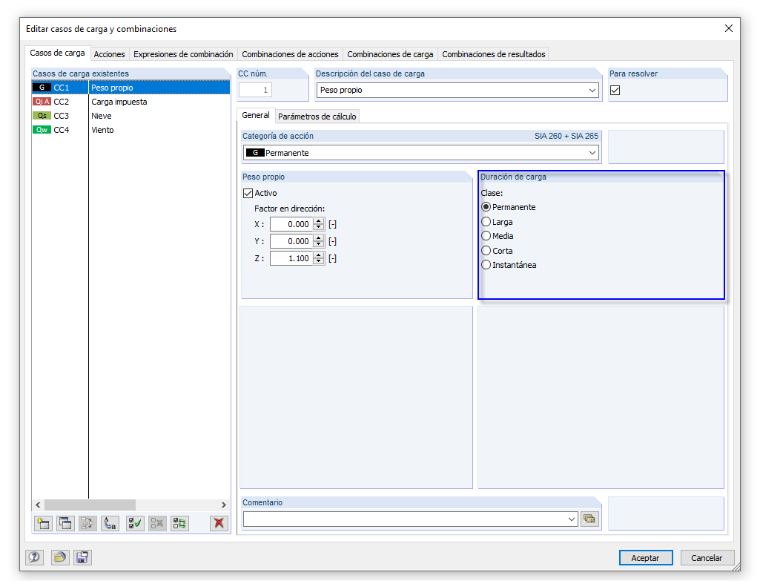This screenshot has width=760, height=583.
Task: Click the comment library icon button
Action: point(589,519)
